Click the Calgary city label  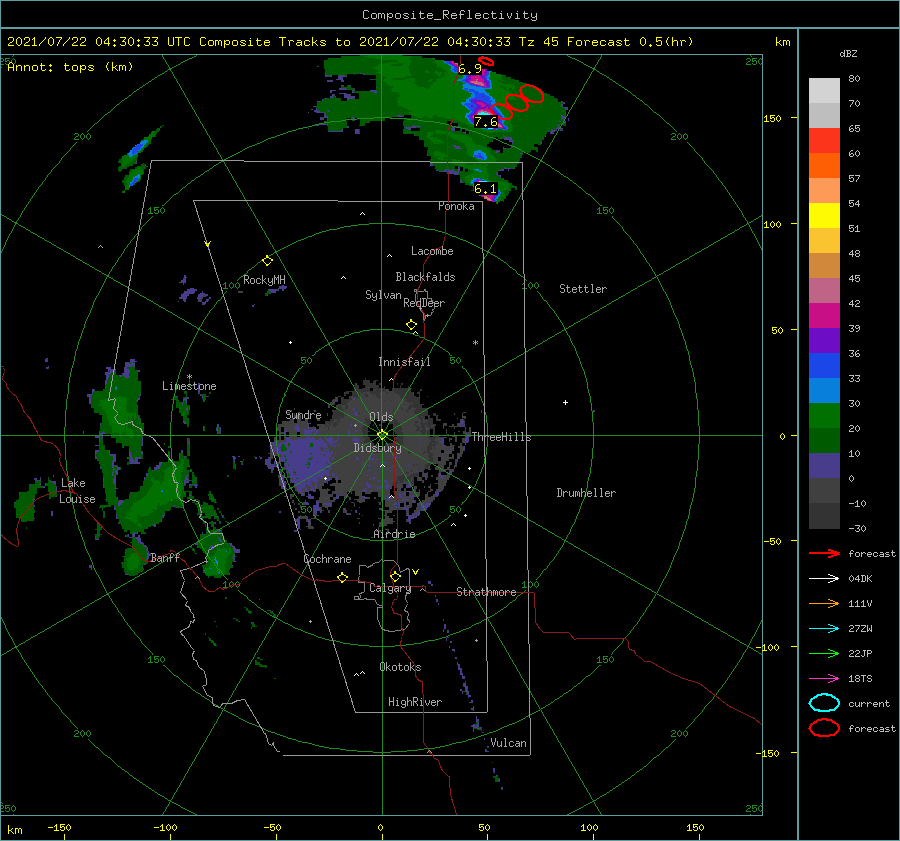click(x=390, y=588)
